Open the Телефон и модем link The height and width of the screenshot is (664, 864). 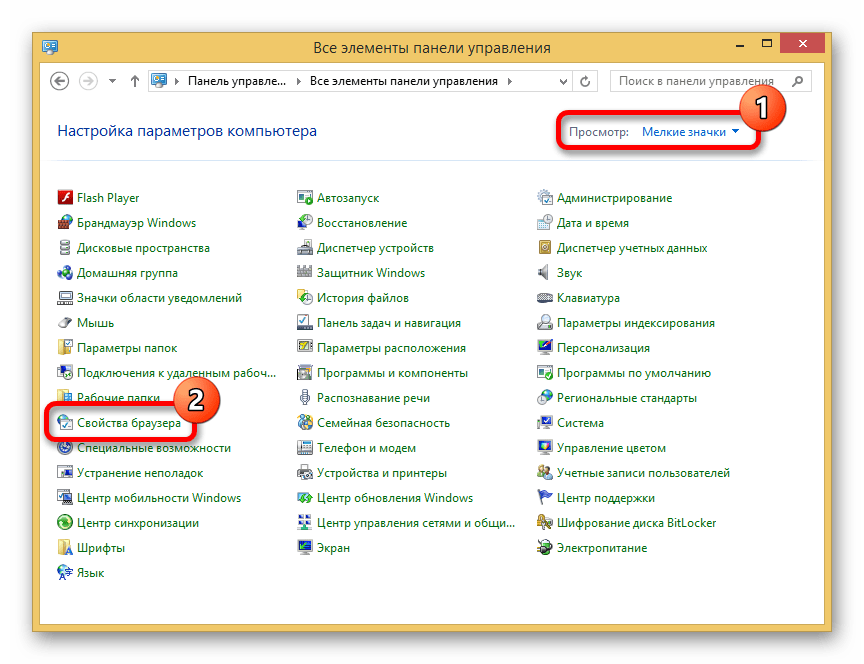tap(366, 447)
